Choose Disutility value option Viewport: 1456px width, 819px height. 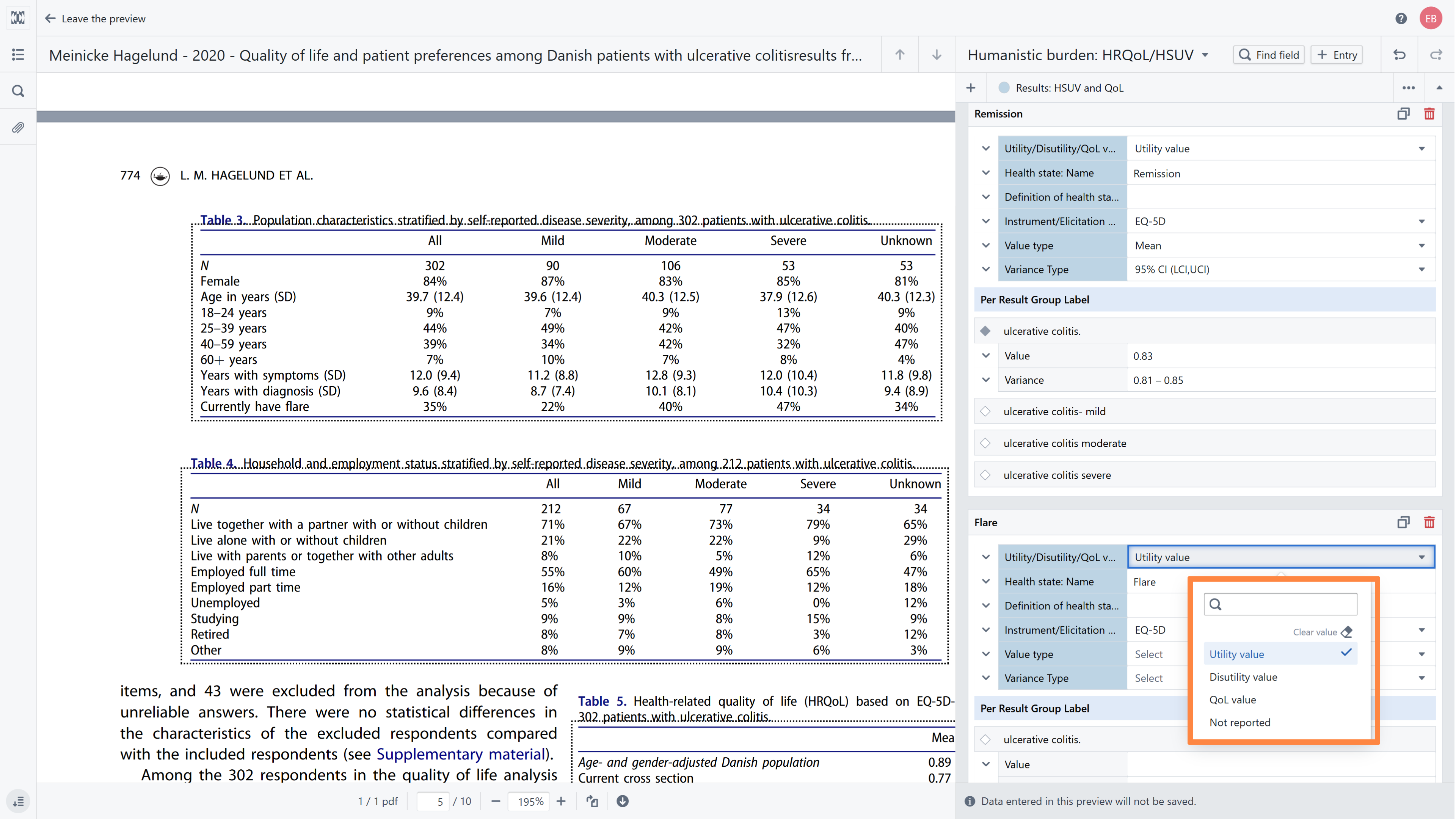1280,677
